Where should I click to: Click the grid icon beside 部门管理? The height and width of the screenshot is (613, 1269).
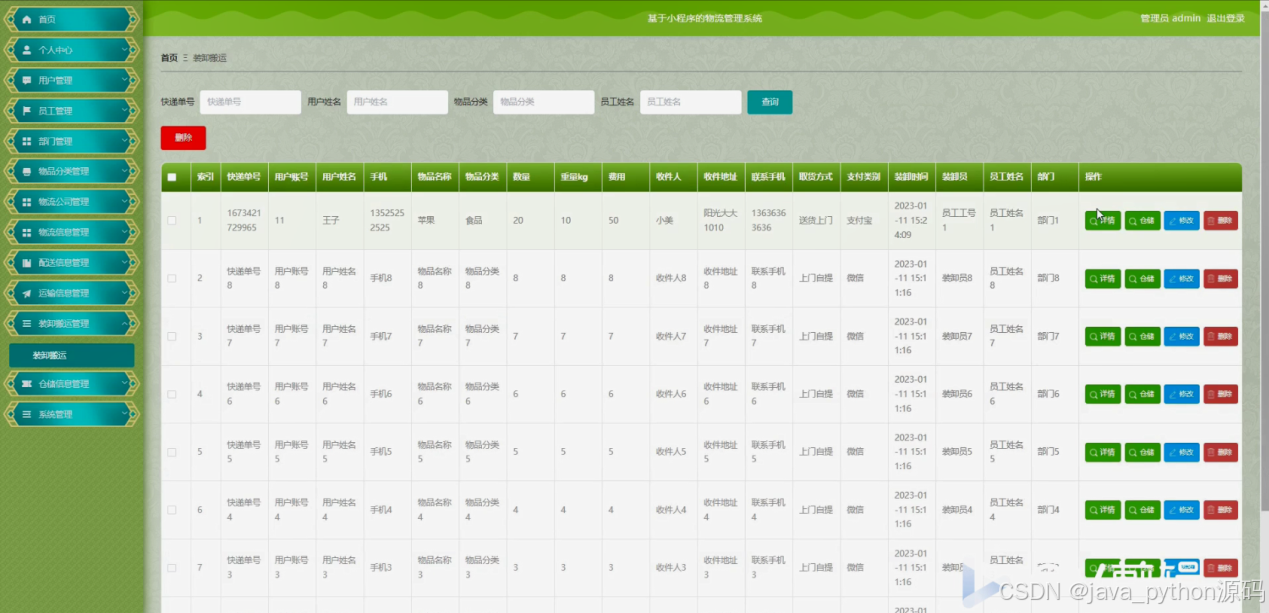click(x=26, y=141)
